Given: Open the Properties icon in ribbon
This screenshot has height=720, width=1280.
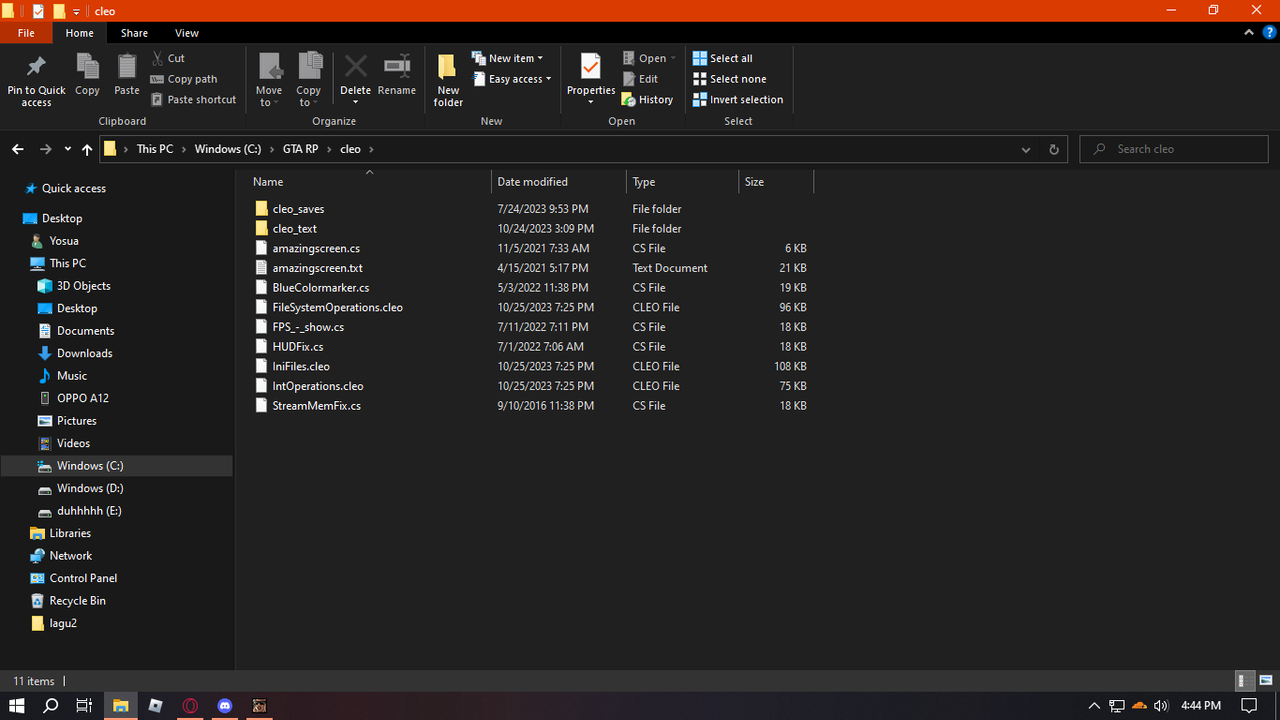Looking at the screenshot, I should 591,67.
